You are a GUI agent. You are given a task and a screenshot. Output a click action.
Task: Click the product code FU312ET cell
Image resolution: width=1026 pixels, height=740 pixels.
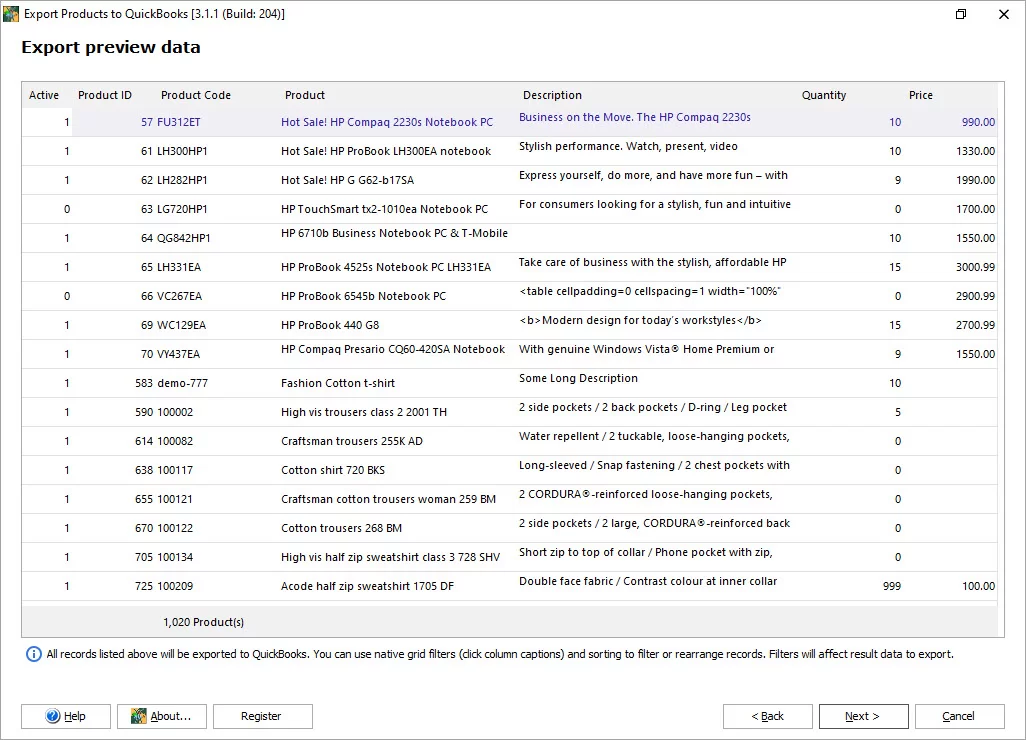[x=179, y=122]
